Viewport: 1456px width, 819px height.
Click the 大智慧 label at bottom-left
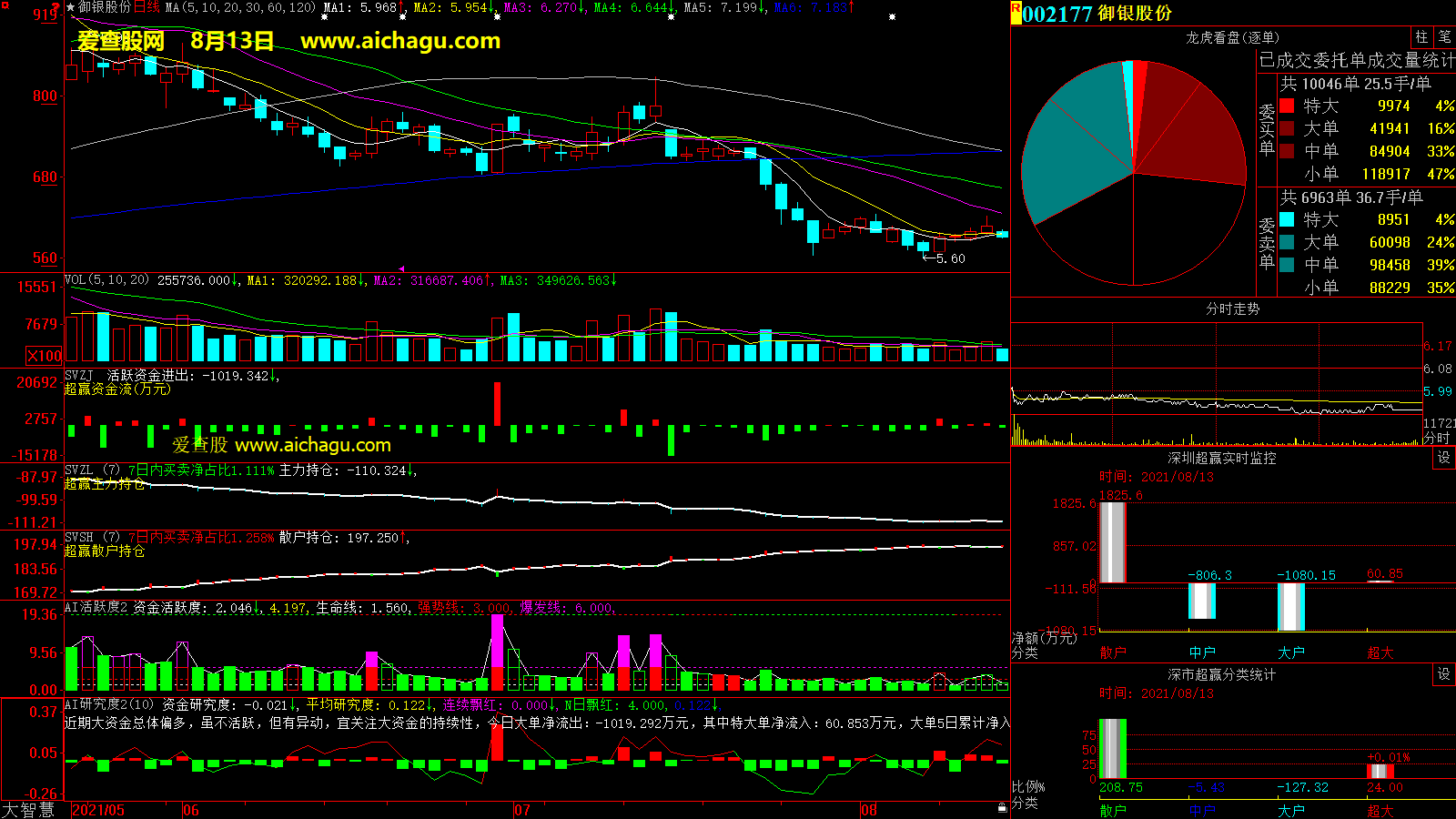28,810
